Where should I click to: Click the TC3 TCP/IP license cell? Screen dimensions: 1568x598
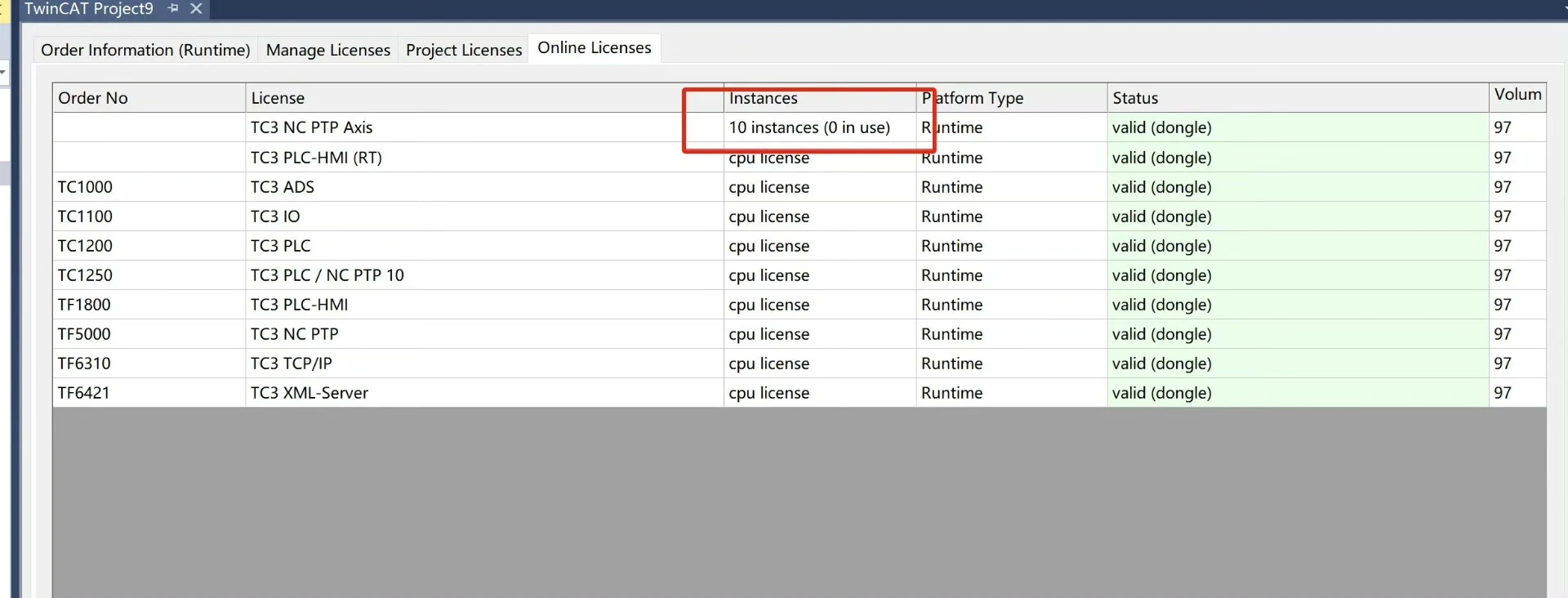(484, 364)
